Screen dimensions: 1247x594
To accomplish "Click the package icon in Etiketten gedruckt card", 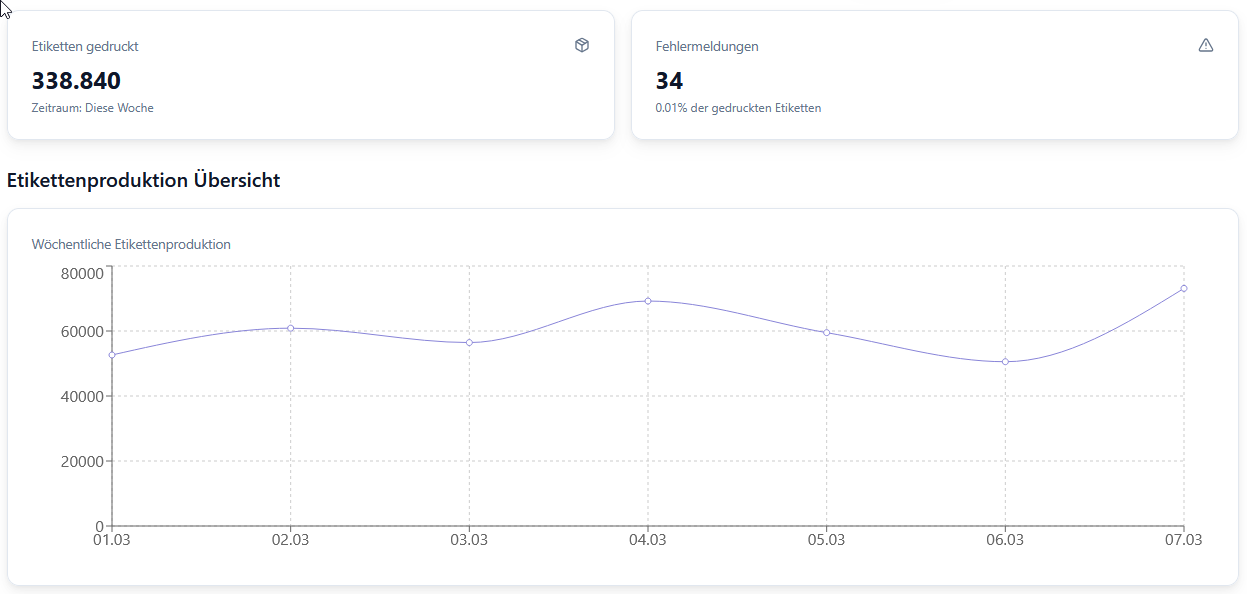I will click(582, 45).
